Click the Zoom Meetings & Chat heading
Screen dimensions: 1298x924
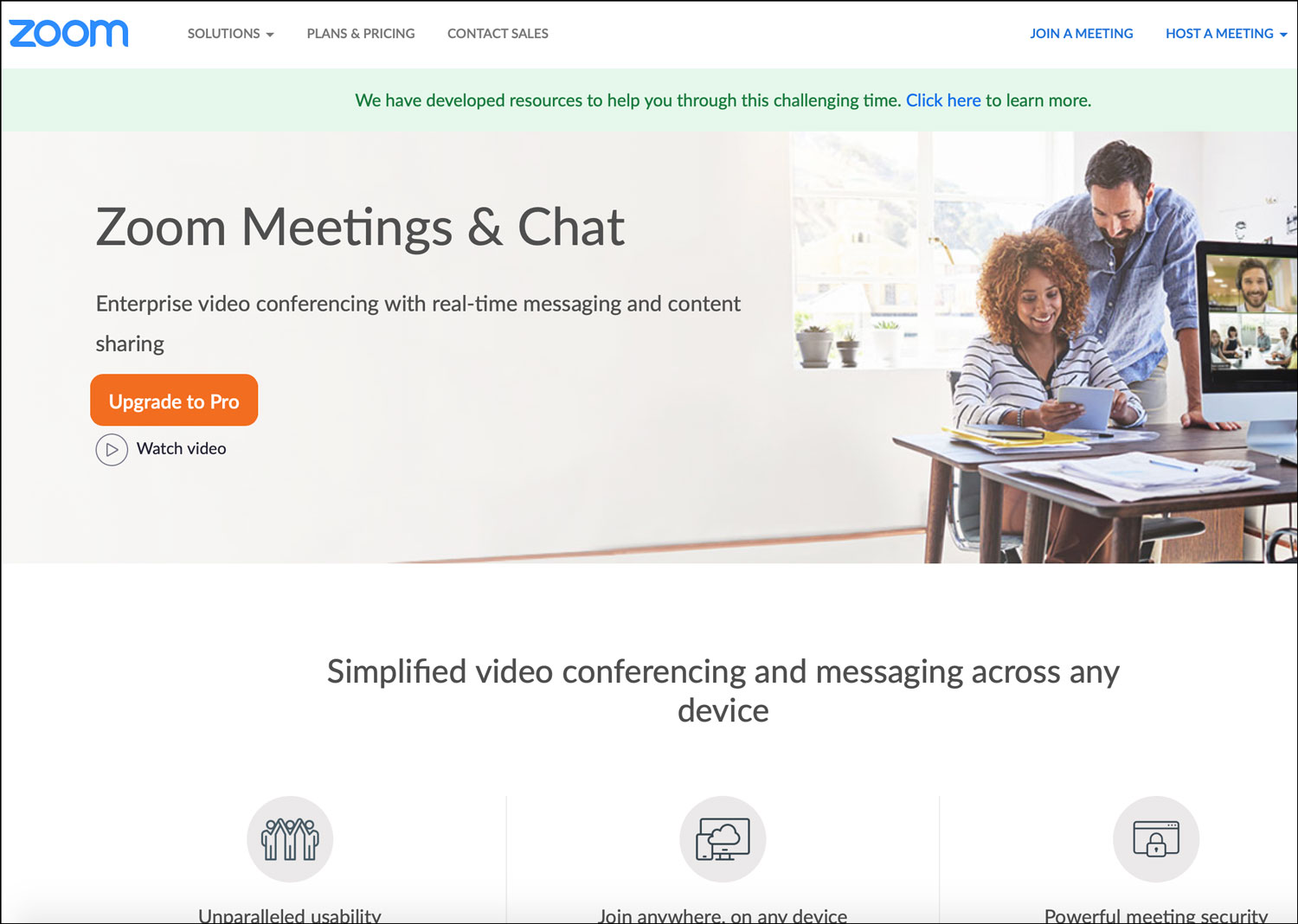(360, 227)
